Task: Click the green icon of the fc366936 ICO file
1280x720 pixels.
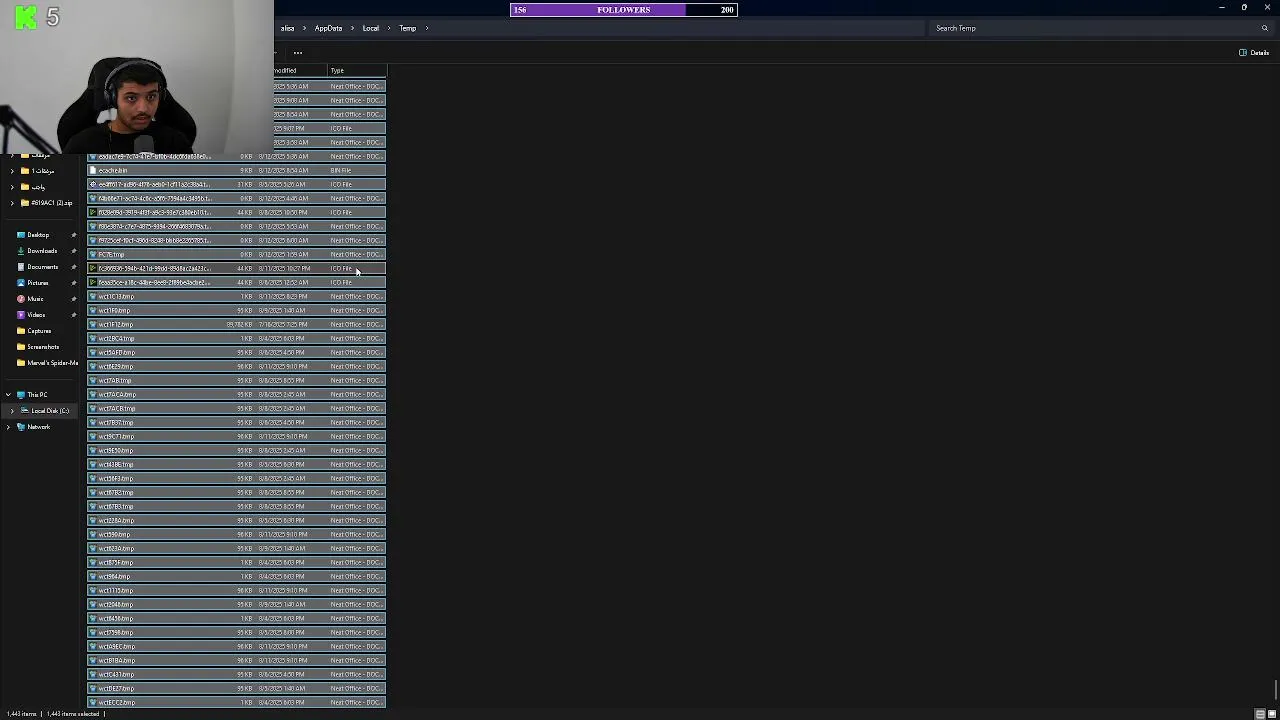Action: pos(93,269)
